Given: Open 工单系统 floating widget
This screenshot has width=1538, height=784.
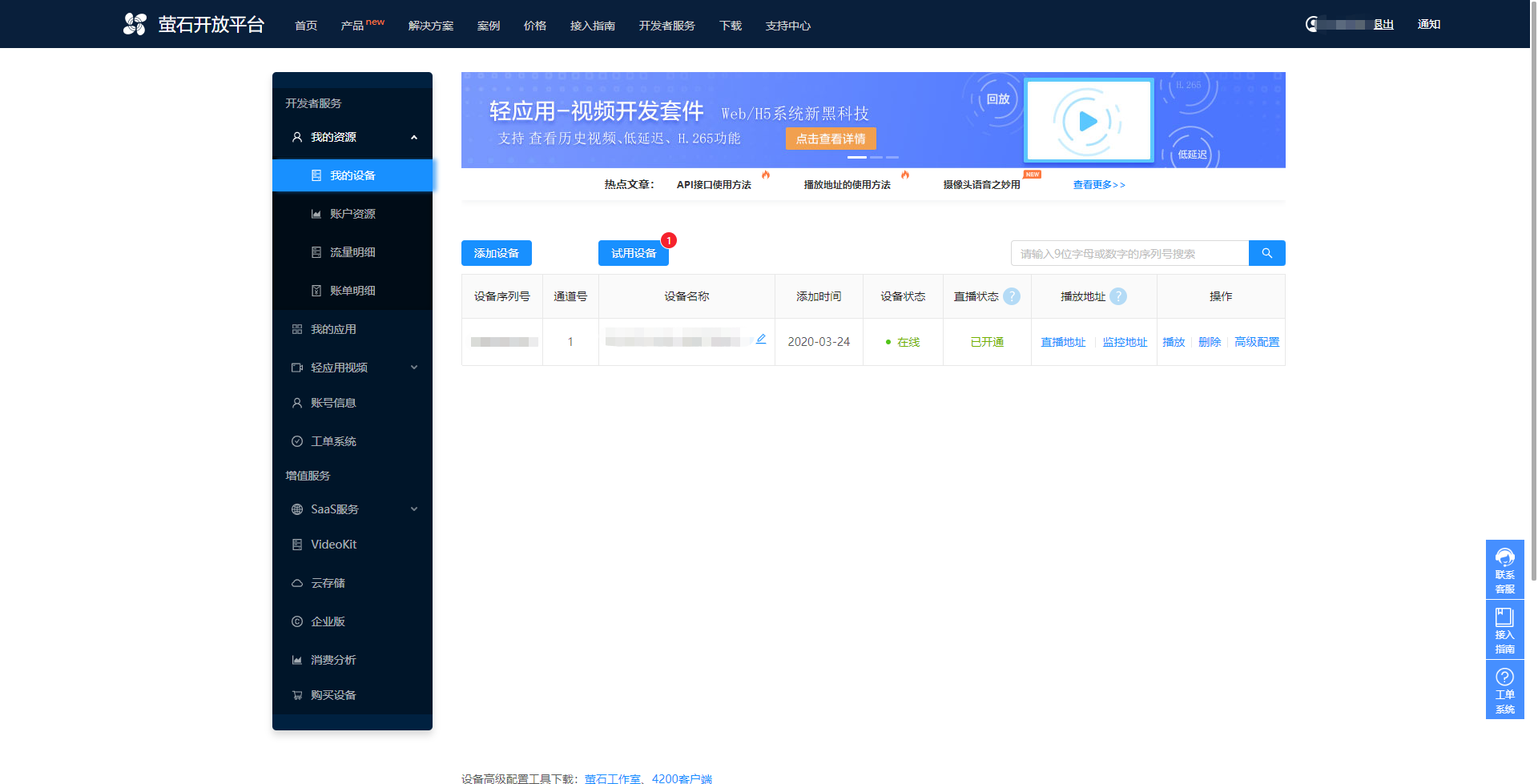Looking at the screenshot, I should [x=1504, y=690].
